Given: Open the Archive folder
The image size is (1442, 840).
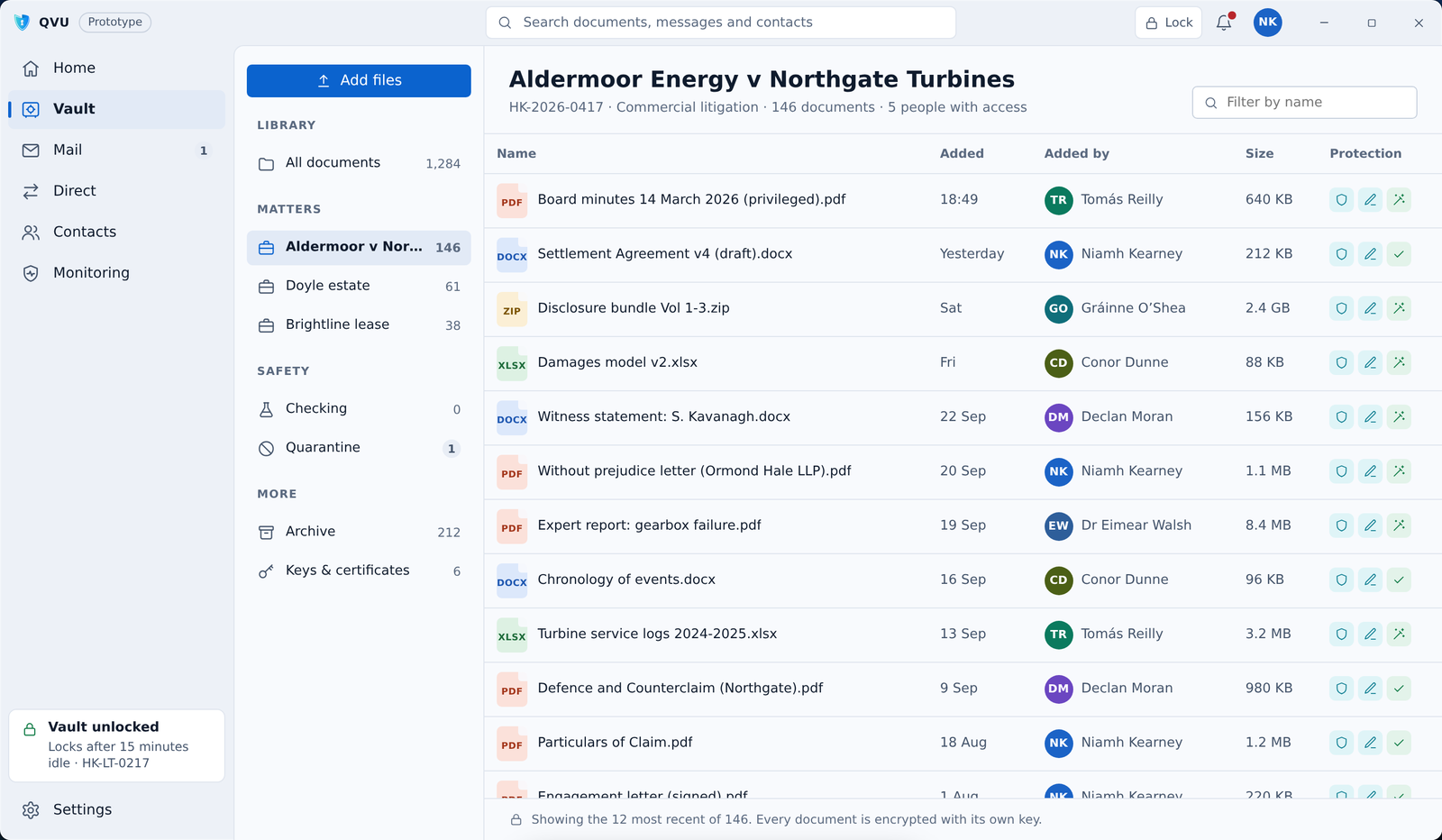Looking at the screenshot, I should 359,532.
